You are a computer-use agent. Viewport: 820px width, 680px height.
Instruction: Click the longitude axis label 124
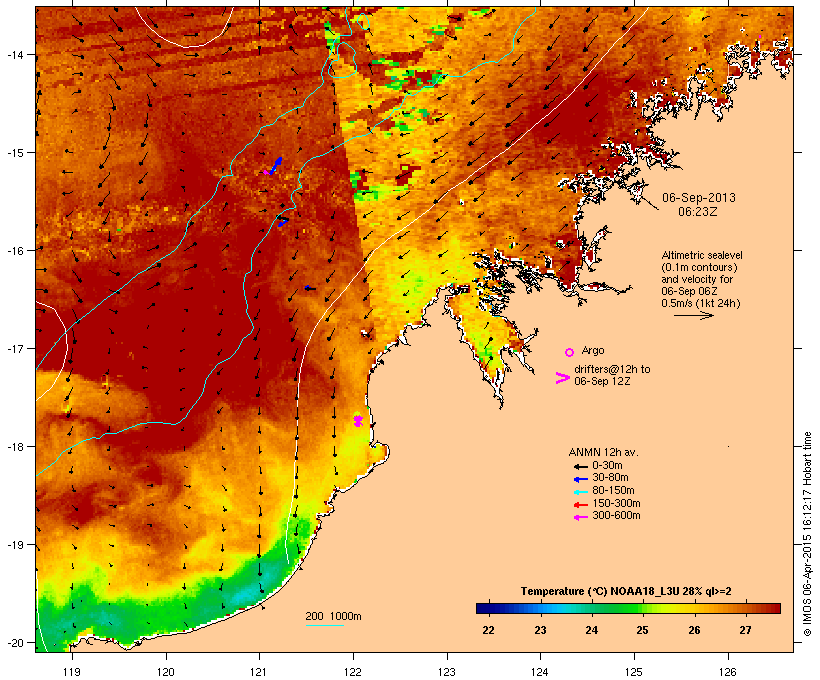tap(540, 672)
